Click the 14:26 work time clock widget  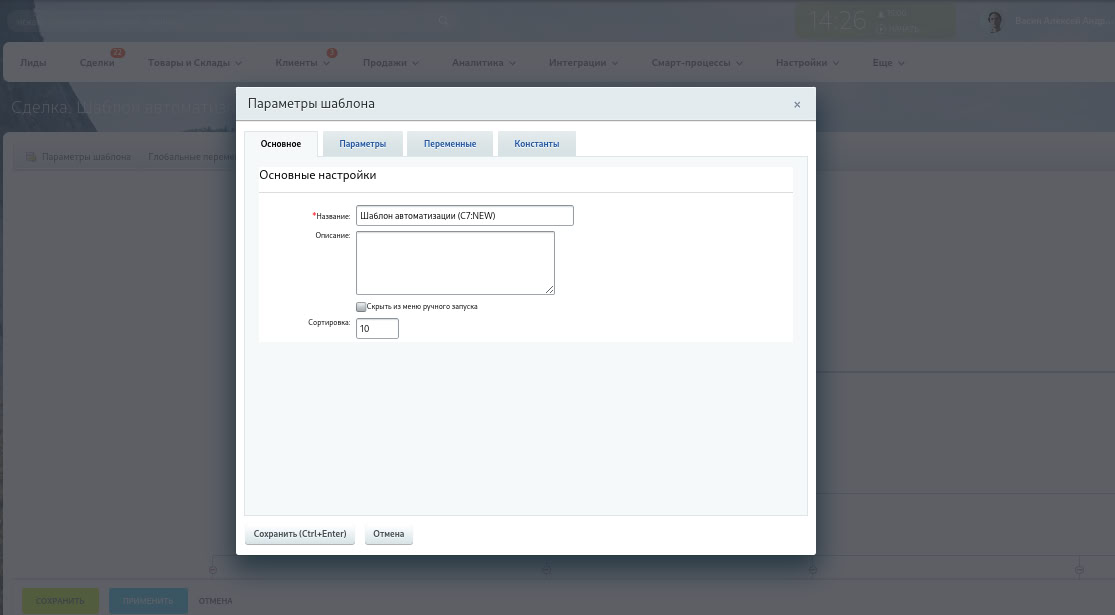(875, 21)
